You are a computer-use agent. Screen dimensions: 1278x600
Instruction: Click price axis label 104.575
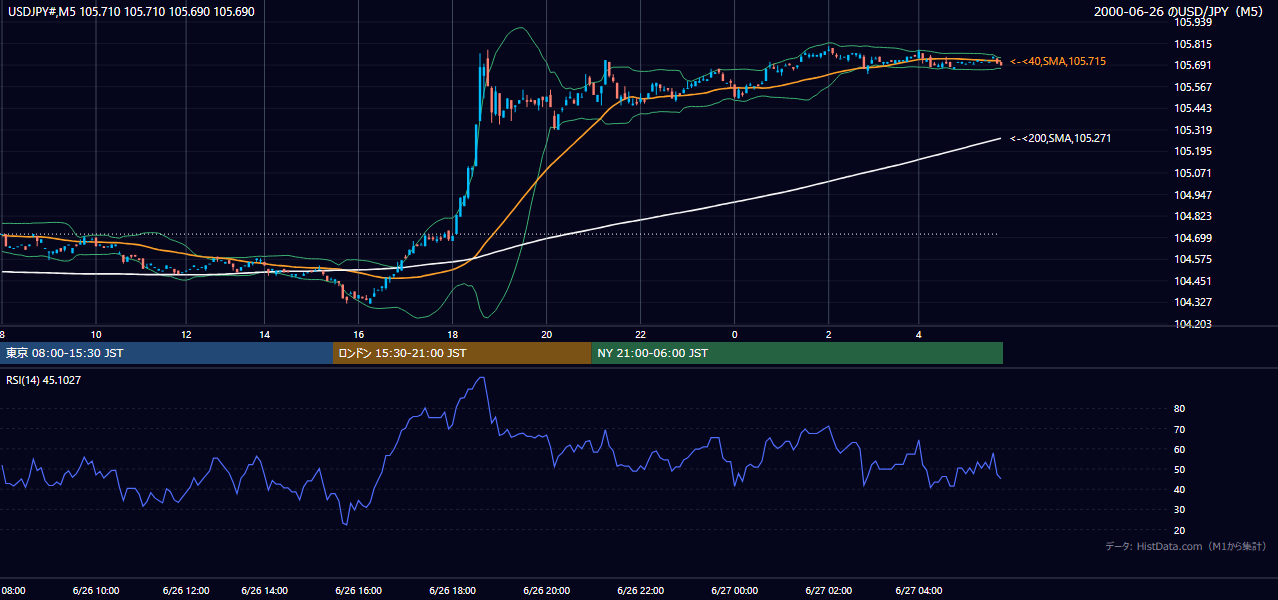[x=1193, y=259]
